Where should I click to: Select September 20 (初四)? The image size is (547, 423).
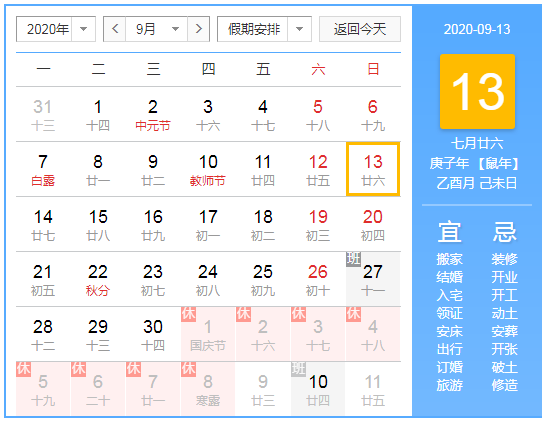[x=373, y=225]
